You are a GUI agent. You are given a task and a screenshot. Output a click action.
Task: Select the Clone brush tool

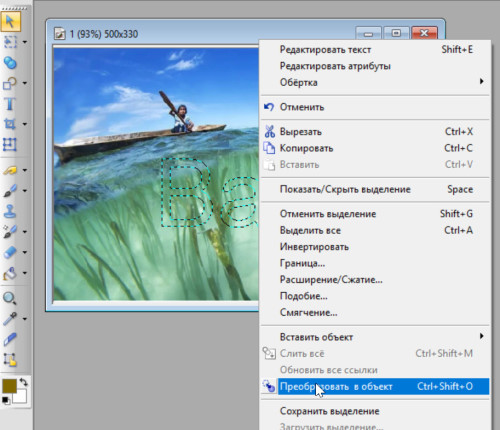tap(10, 232)
